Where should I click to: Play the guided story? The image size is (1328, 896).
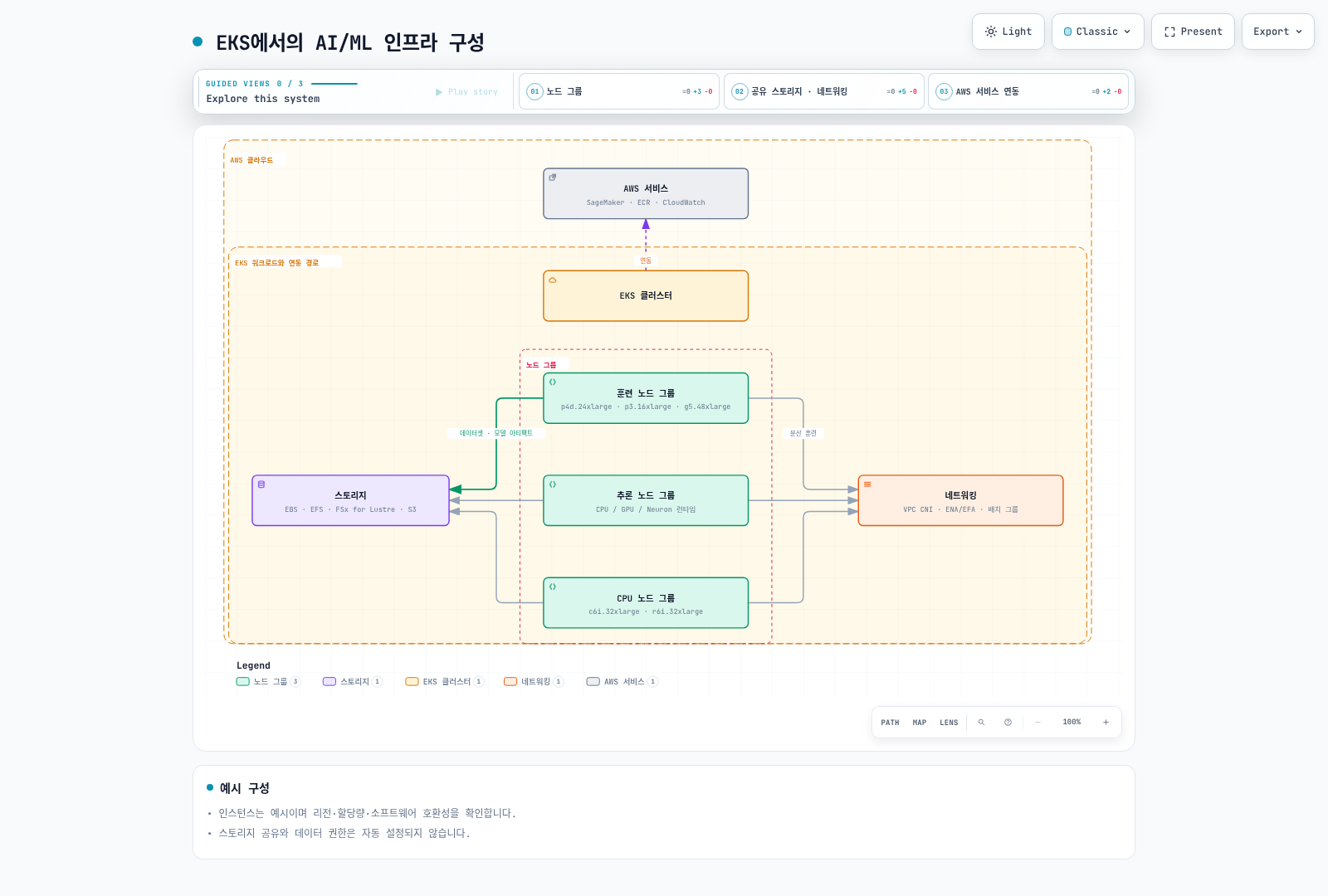(466, 92)
